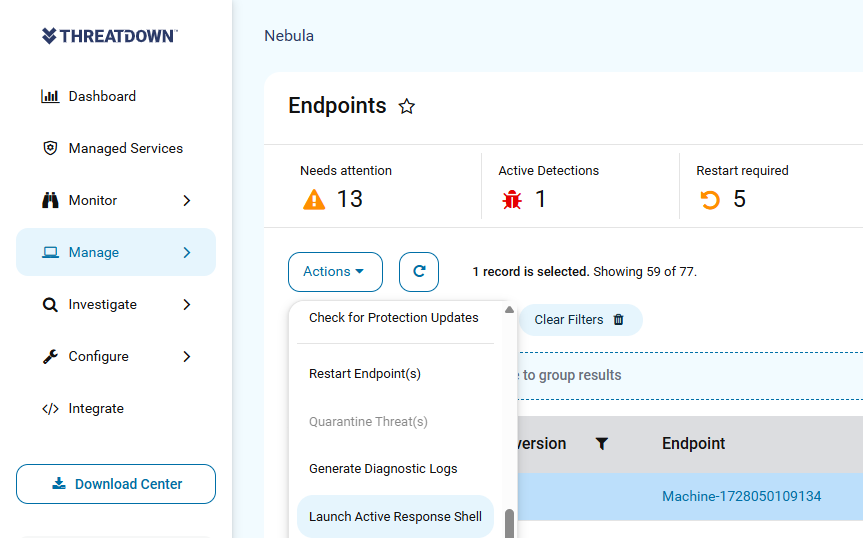Click the refresh icon button beside Actions
The image size is (863, 538).
[419, 272]
